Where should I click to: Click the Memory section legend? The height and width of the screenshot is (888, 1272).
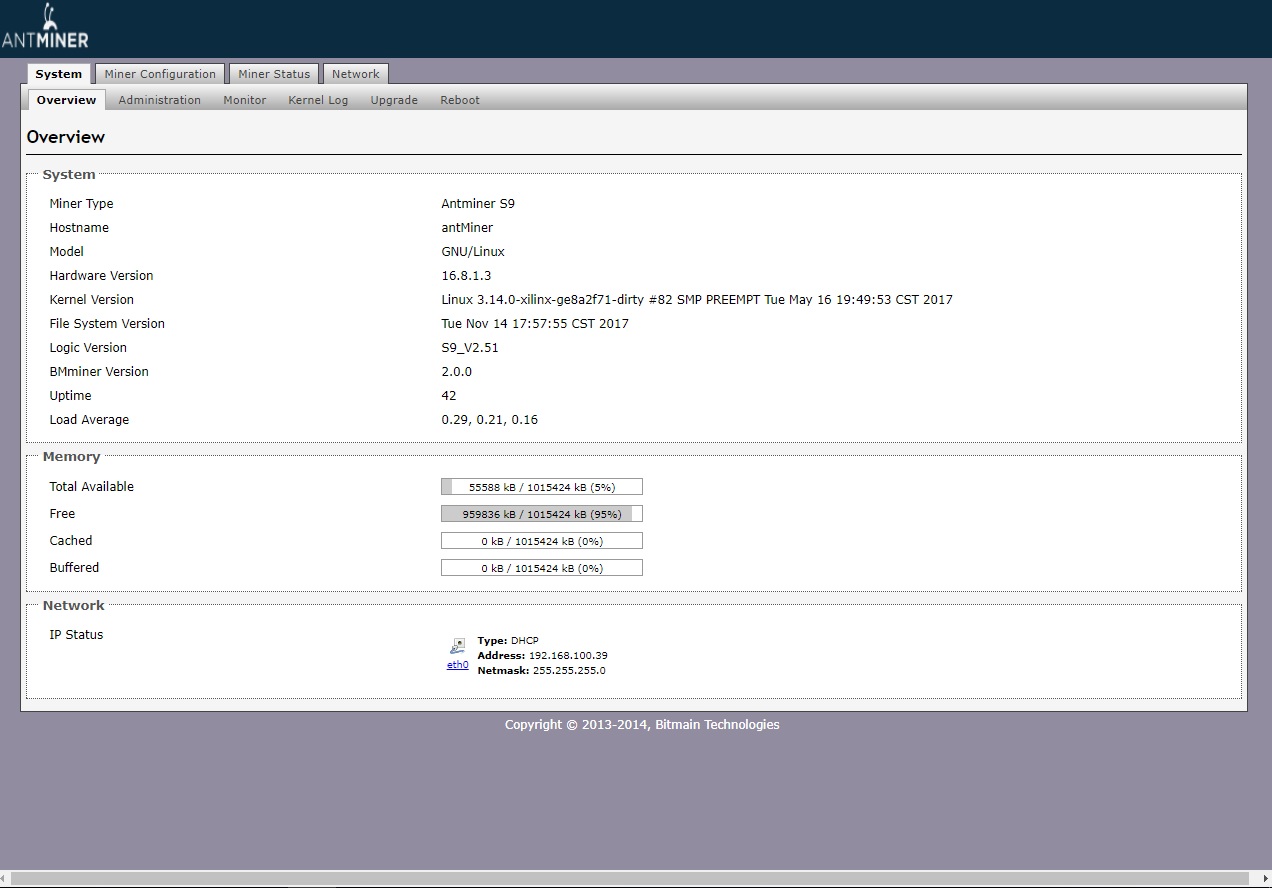click(x=71, y=457)
